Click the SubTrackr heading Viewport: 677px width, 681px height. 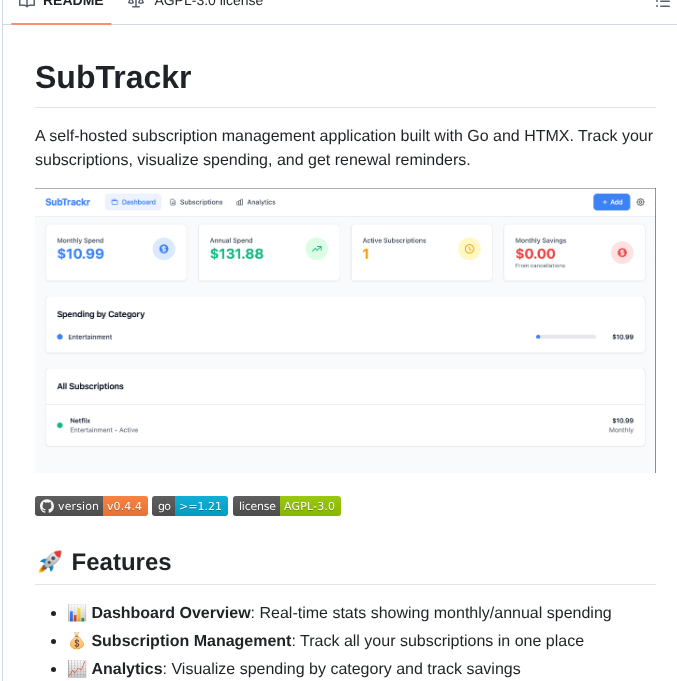tap(113, 78)
